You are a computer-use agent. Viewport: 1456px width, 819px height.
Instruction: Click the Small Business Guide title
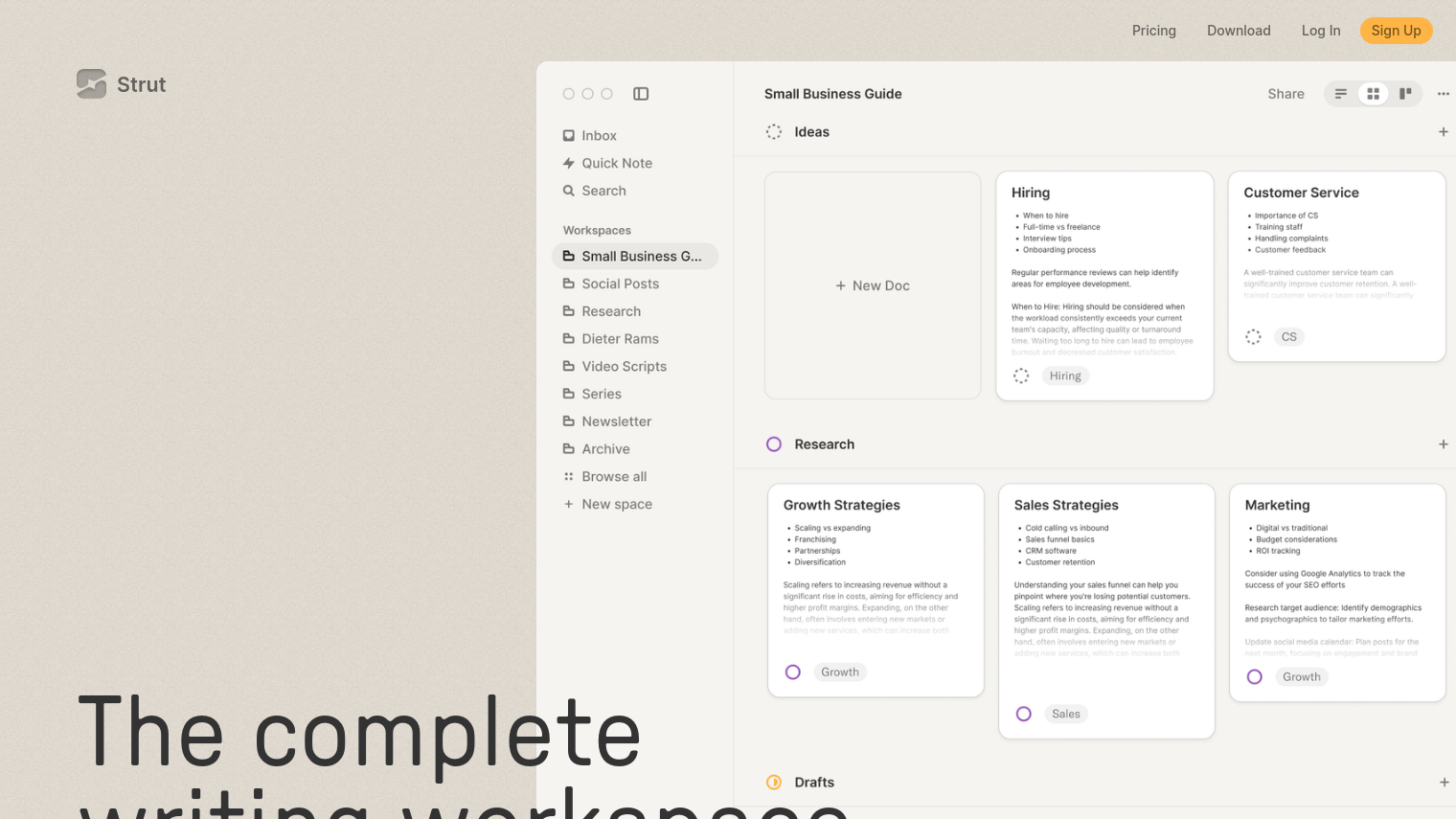[x=833, y=94]
